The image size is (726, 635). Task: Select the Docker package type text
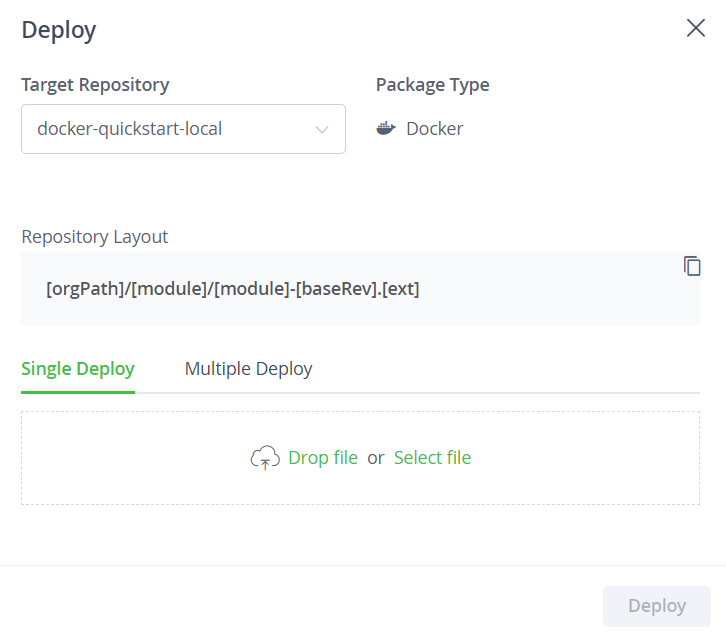point(434,129)
